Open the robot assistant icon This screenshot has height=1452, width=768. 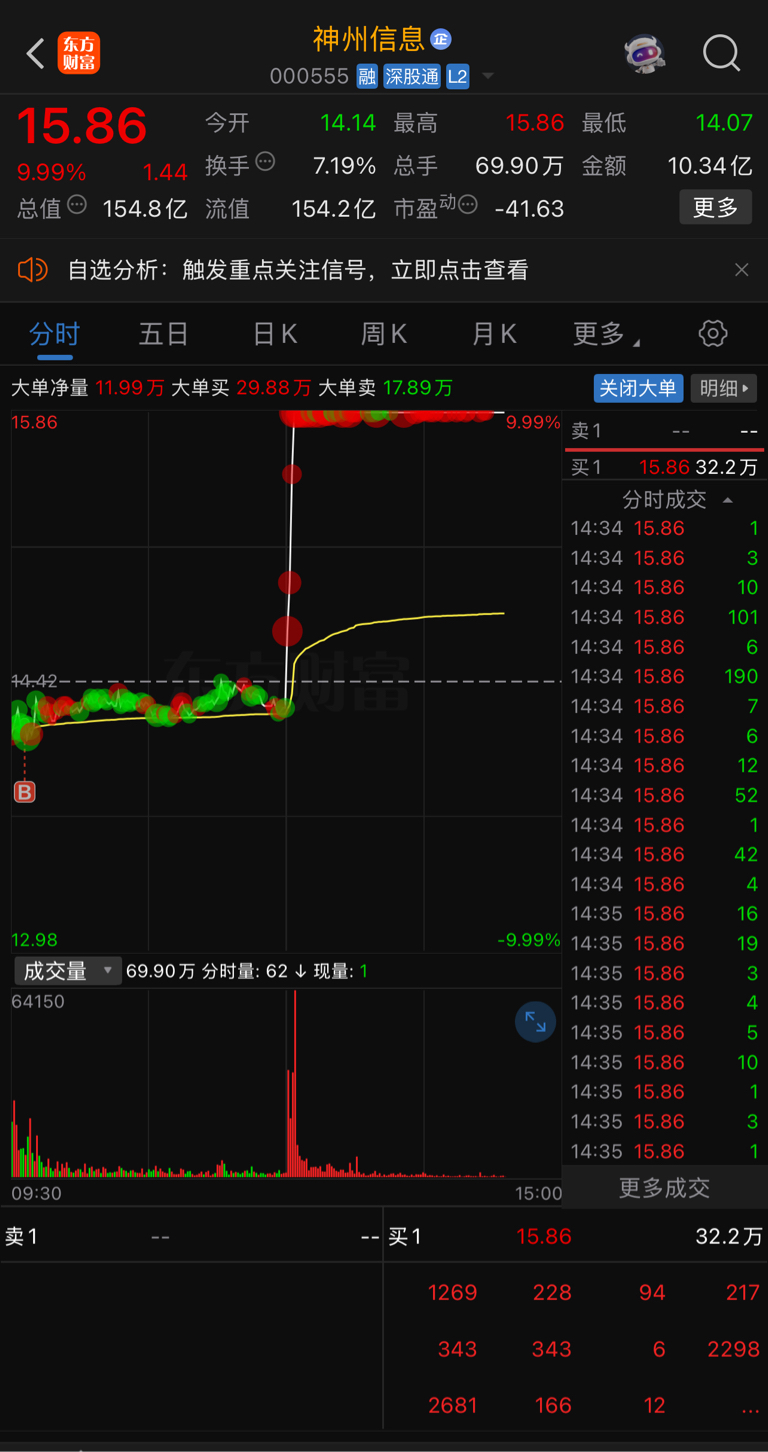[x=645, y=53]
